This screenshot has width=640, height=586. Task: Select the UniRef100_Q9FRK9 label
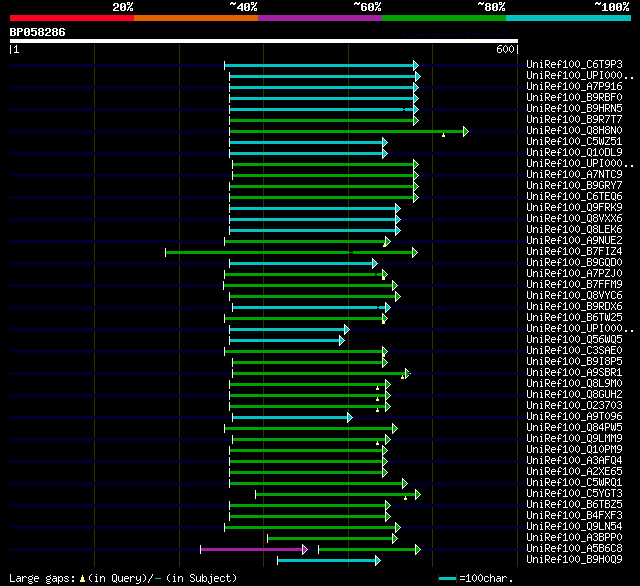coord(574,208)
